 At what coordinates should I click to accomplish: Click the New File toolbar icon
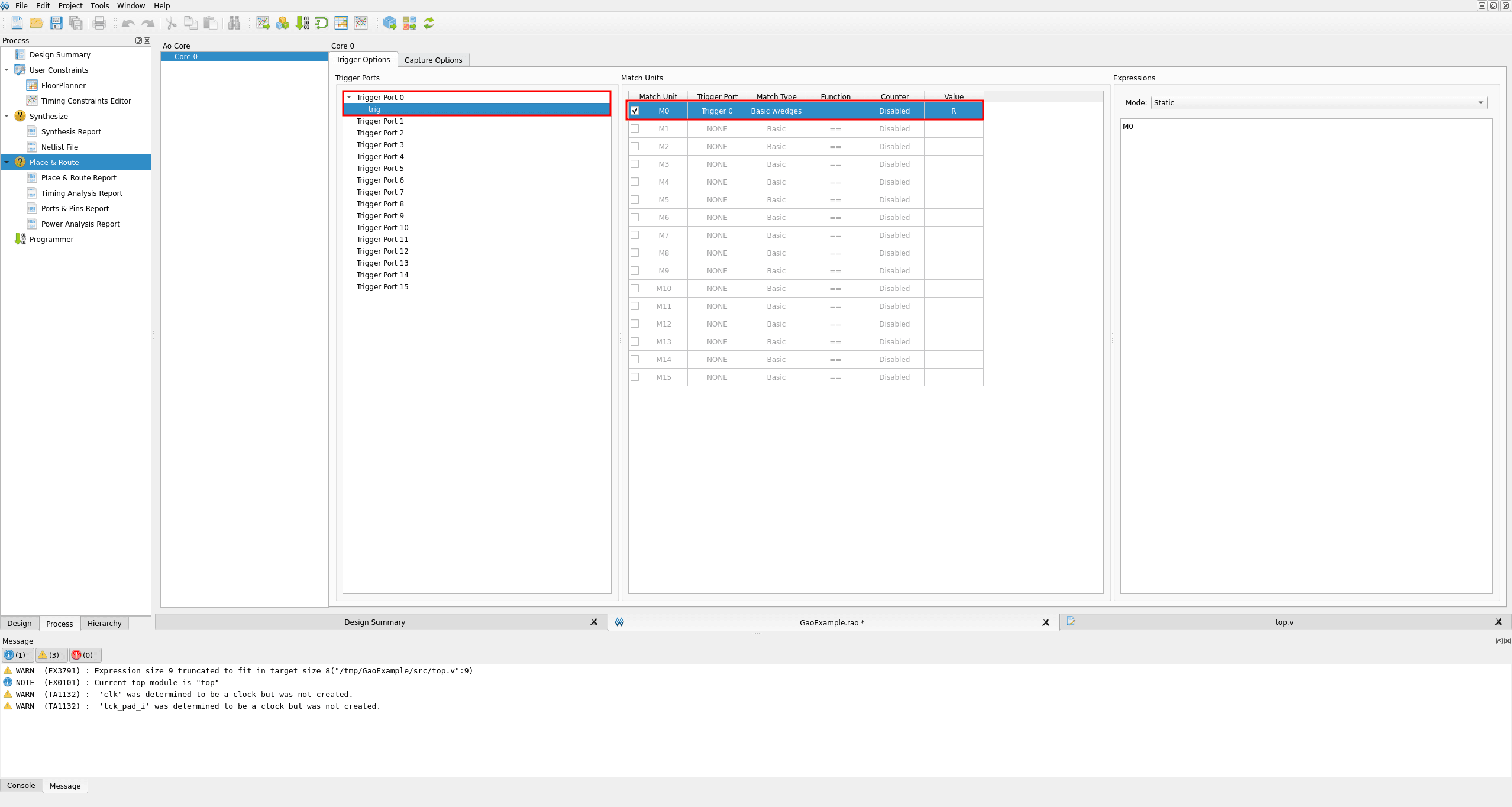[17, 23]
